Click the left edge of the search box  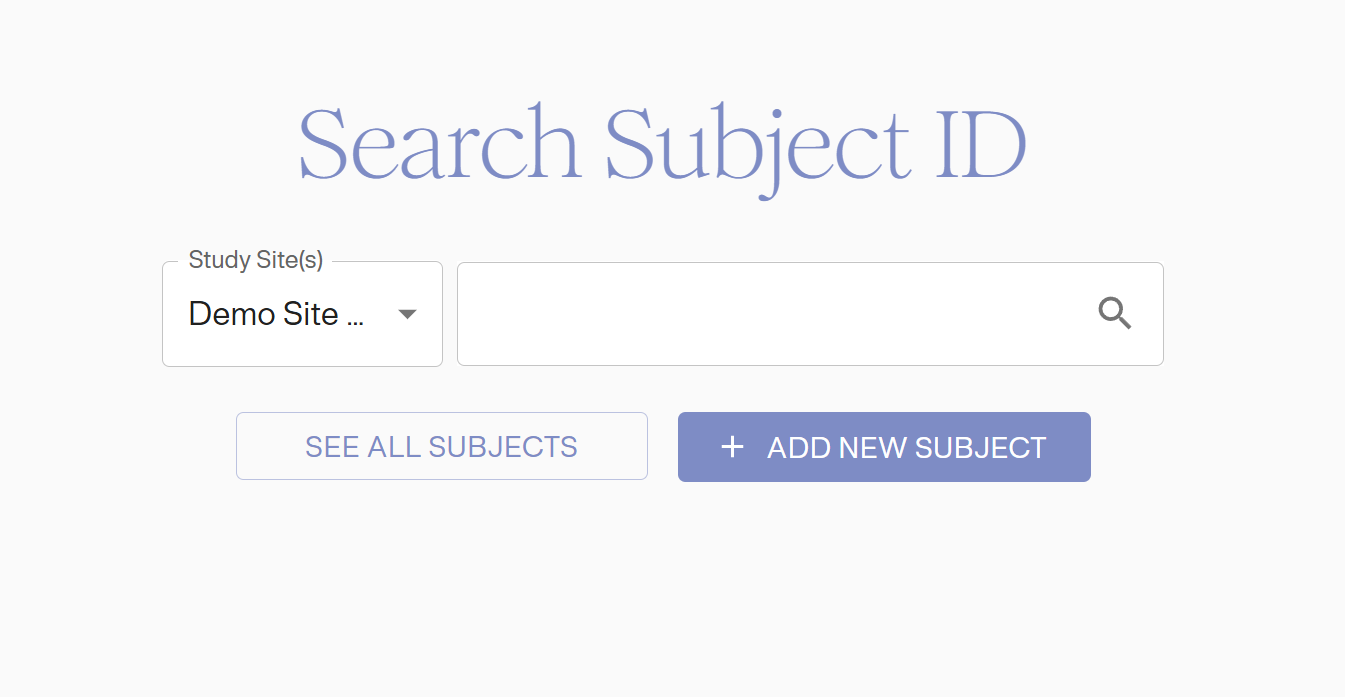coord(472,314)
